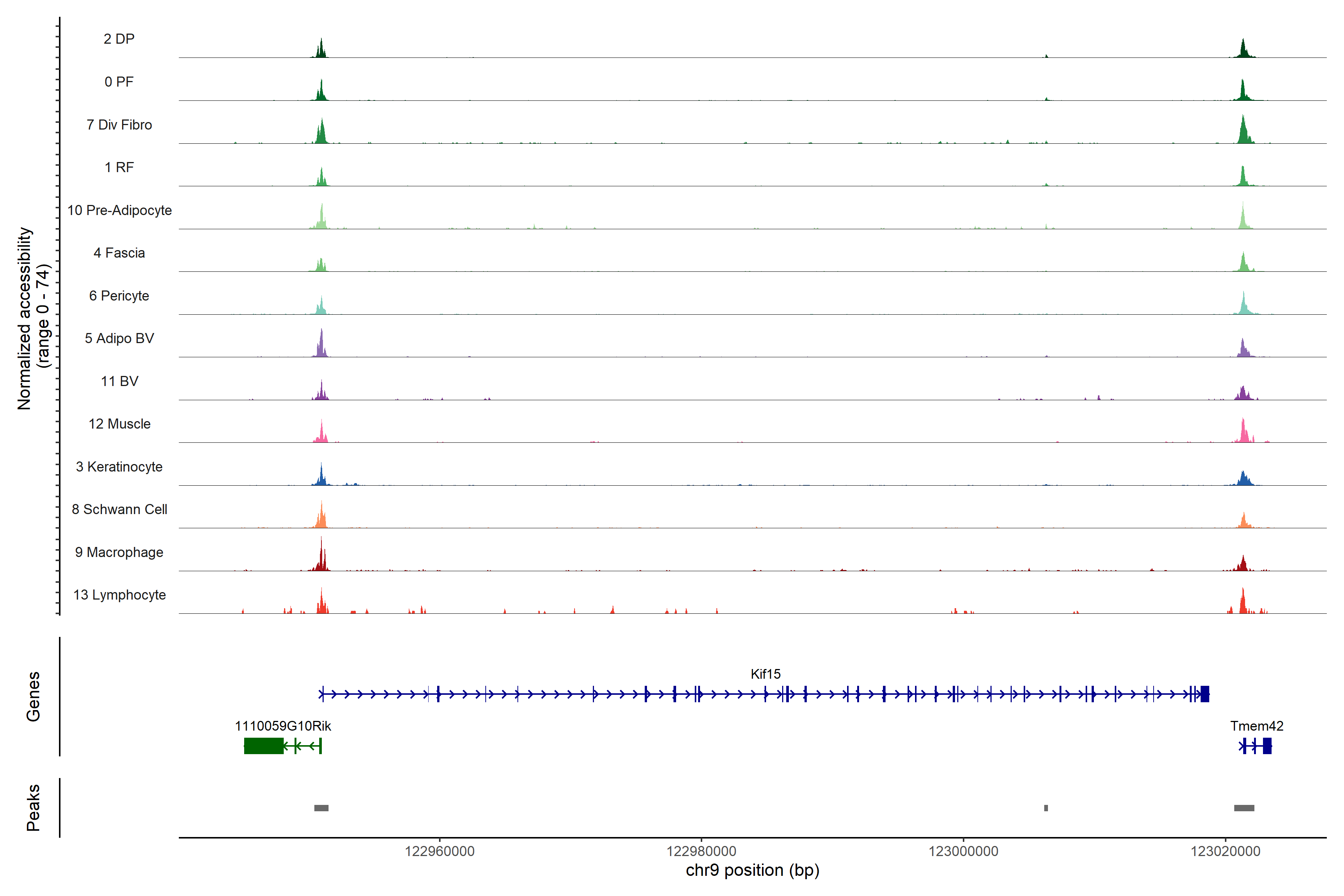This screenshot has height=896, width=1344.
Task: Click the Peaks panel label
Action: (x=33, y=808)
